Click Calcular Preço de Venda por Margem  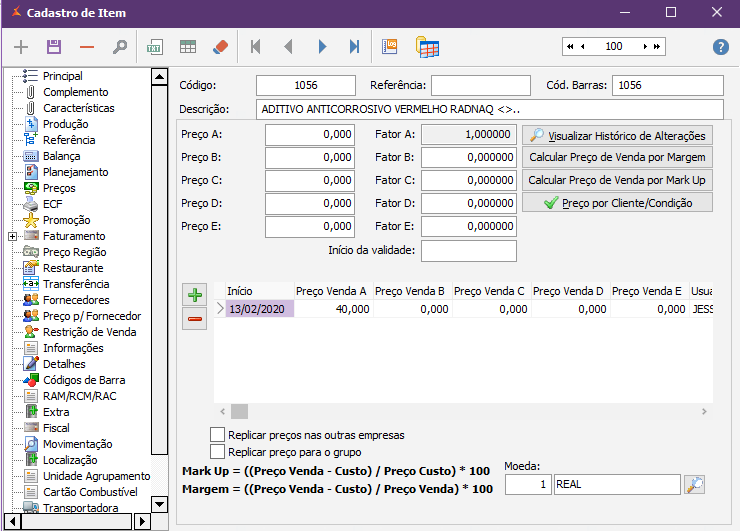(x=617, y=157)
